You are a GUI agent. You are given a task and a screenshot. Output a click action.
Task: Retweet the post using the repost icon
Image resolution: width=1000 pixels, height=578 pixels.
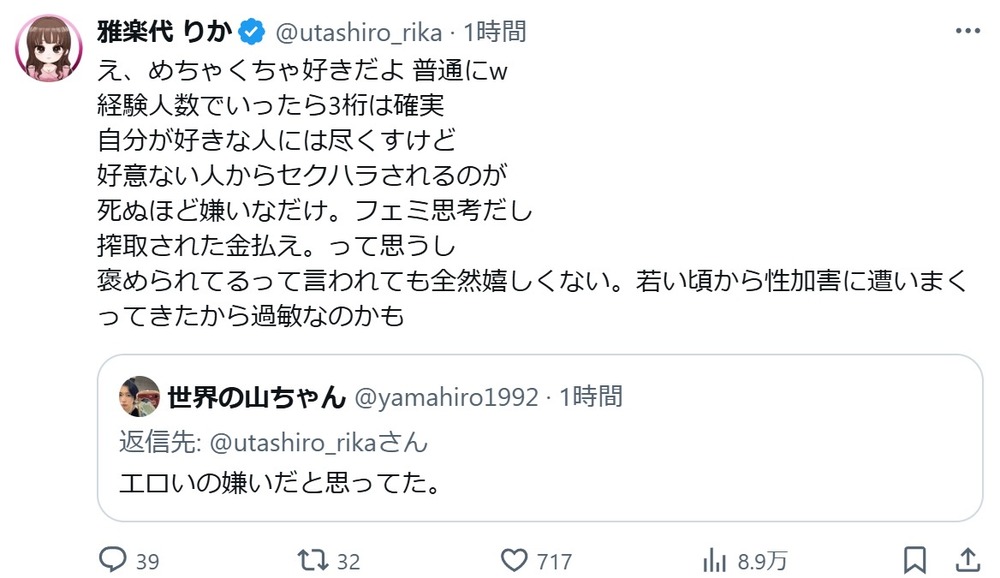(x=313, y=560)
